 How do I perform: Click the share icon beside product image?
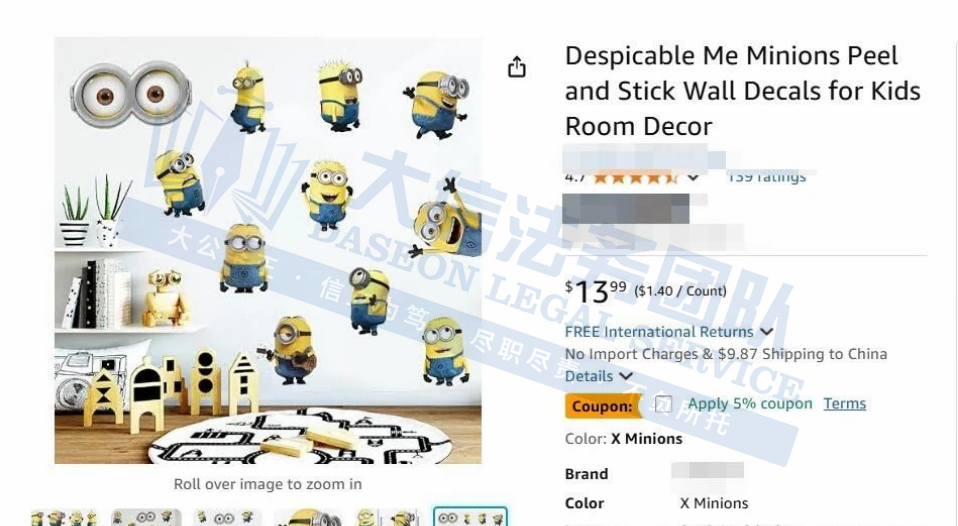(x=517, y=67)
